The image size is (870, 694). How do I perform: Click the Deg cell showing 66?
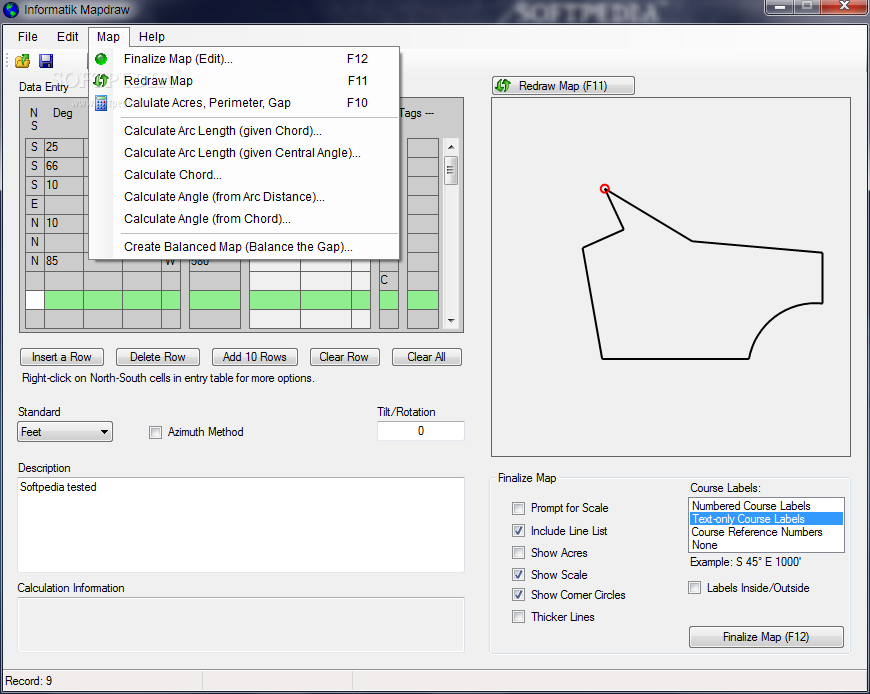(x=64, y=166)
